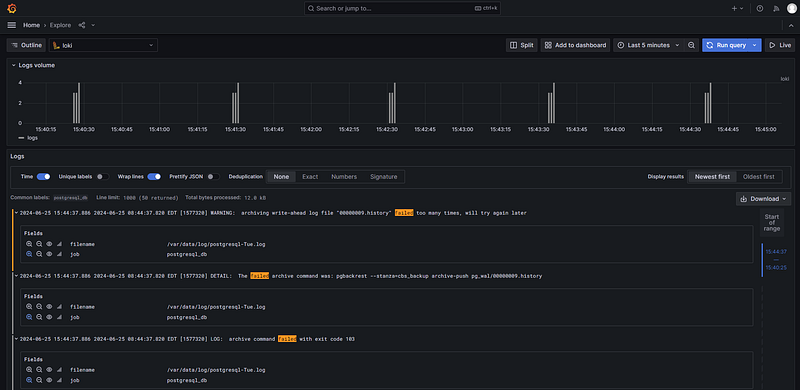Go to the Home breadcrumb
Image resolution: width=800 pixels, height=390 pixels.
pos(31,25)
